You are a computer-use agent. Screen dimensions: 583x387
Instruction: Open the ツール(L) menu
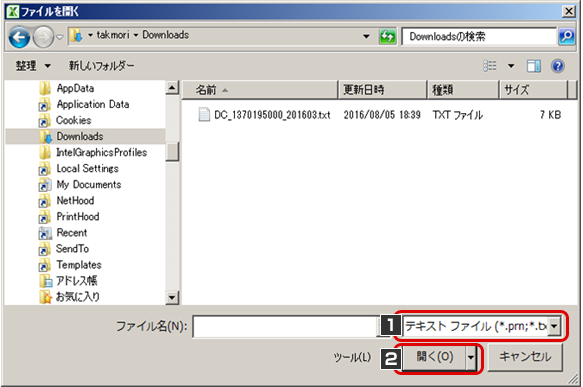pyautogui.click(x=352, y=358)
